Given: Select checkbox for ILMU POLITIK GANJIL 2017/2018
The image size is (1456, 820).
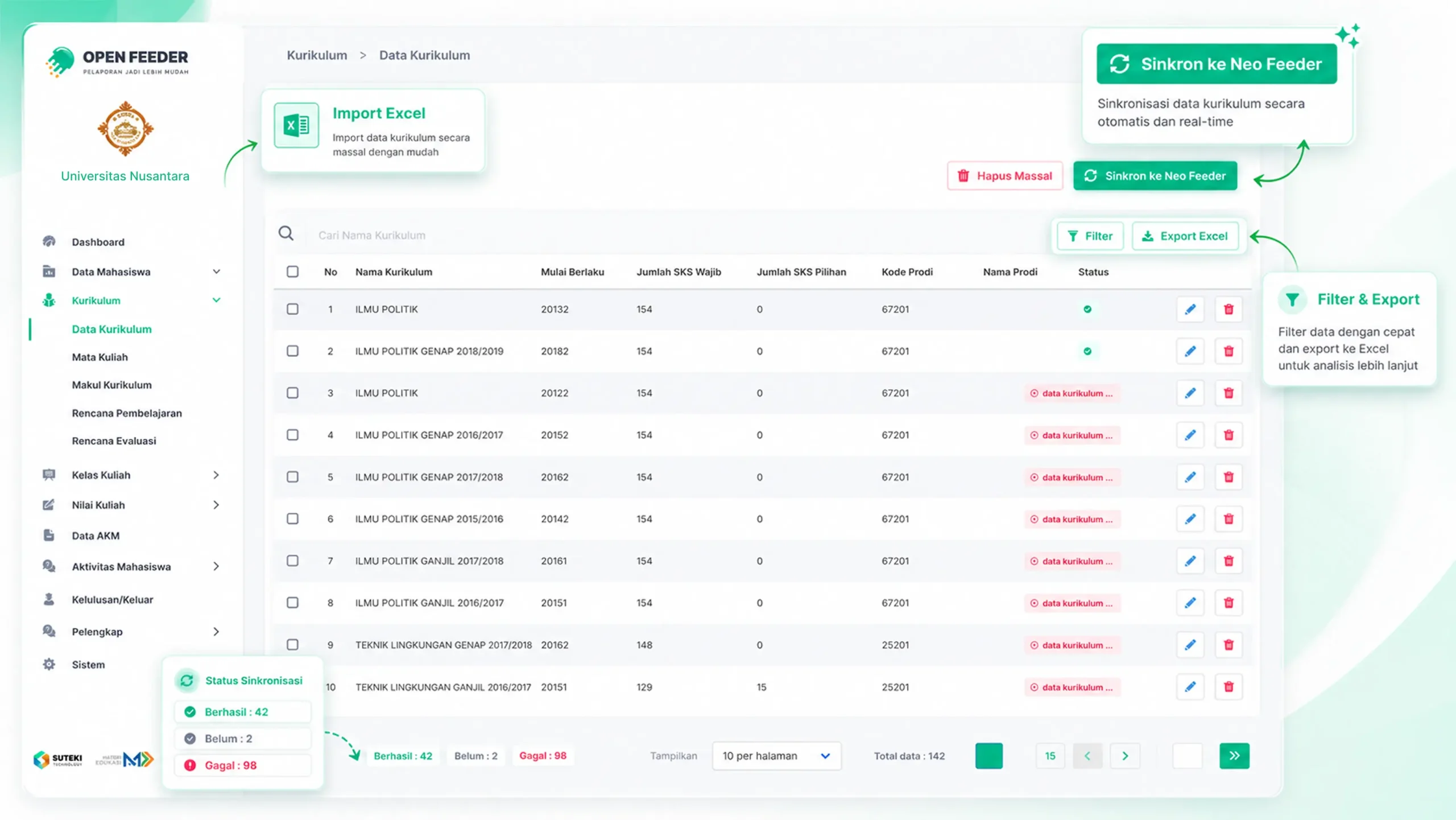Looking at the screenshot, I should tap(292, 561).
